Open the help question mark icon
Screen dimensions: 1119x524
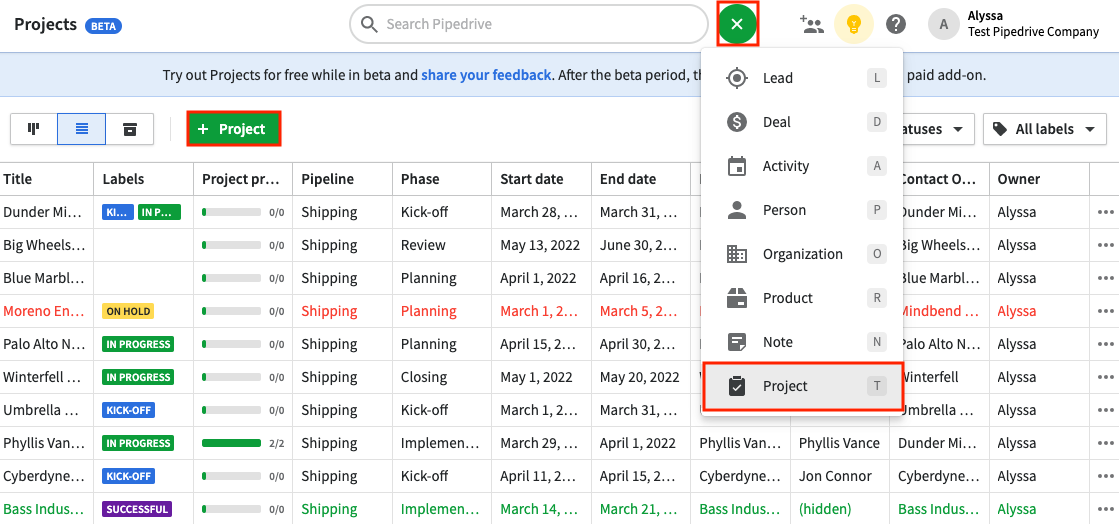[896, 25]
